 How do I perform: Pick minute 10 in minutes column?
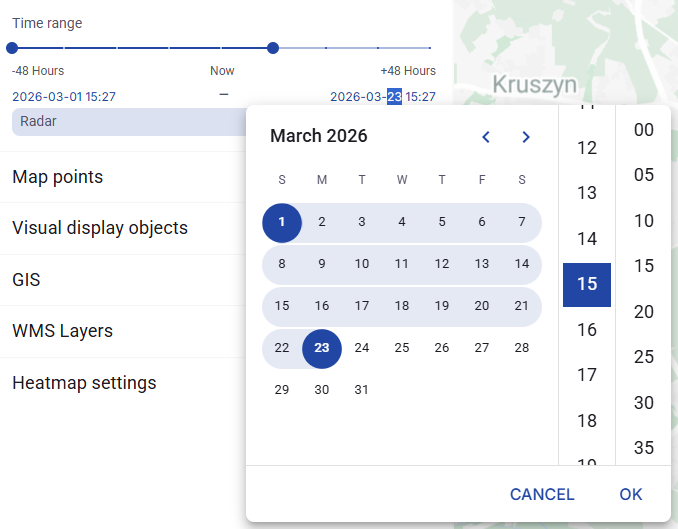click(x=643, y=221)
